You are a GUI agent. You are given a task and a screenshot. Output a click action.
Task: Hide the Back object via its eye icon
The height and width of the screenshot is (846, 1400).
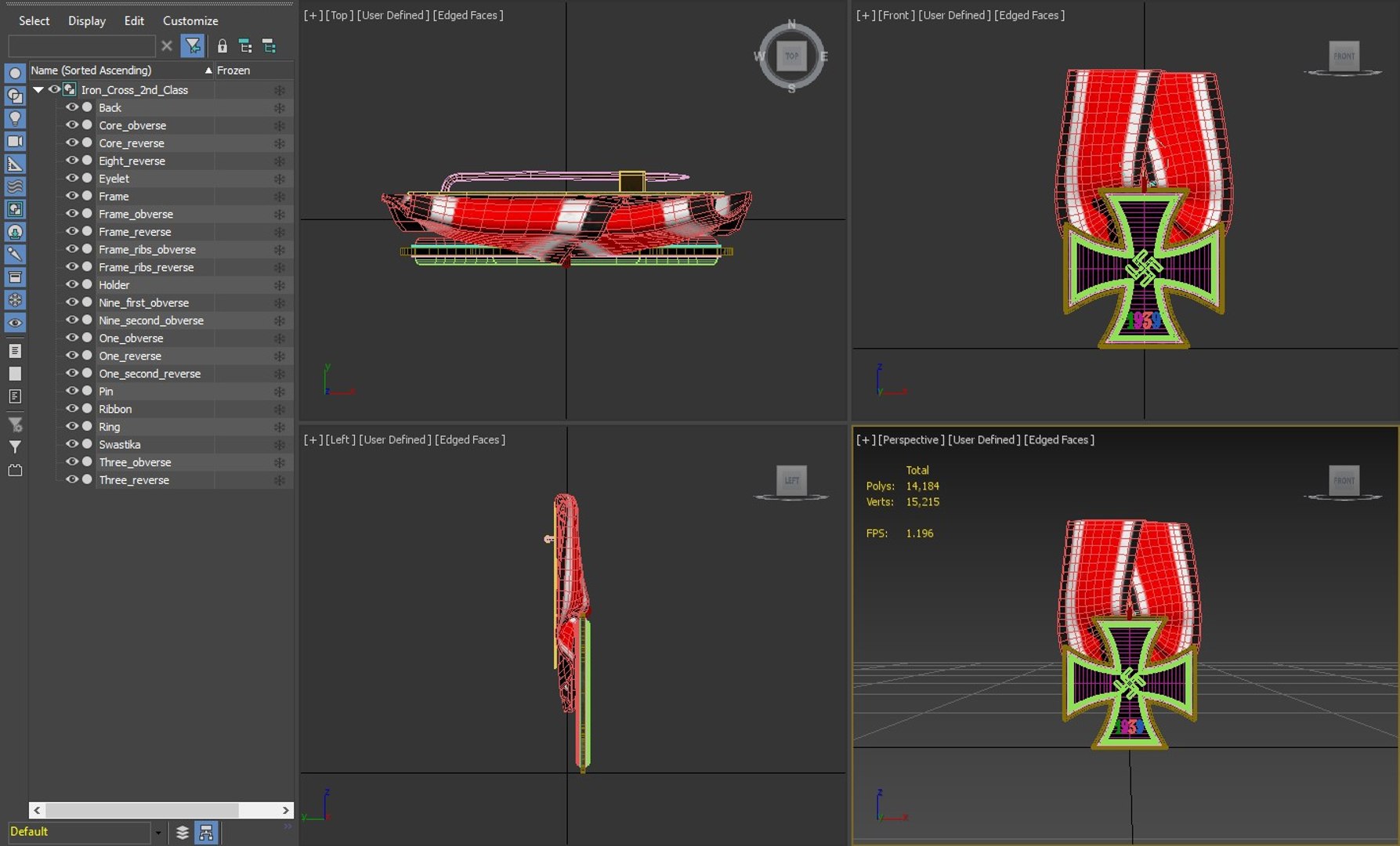point(72,107)
